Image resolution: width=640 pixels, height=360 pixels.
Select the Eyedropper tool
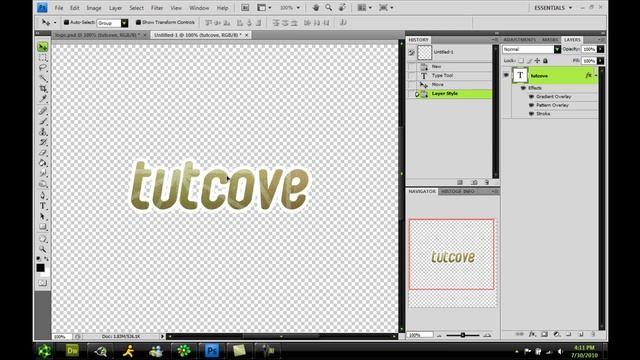coord(42,98)
